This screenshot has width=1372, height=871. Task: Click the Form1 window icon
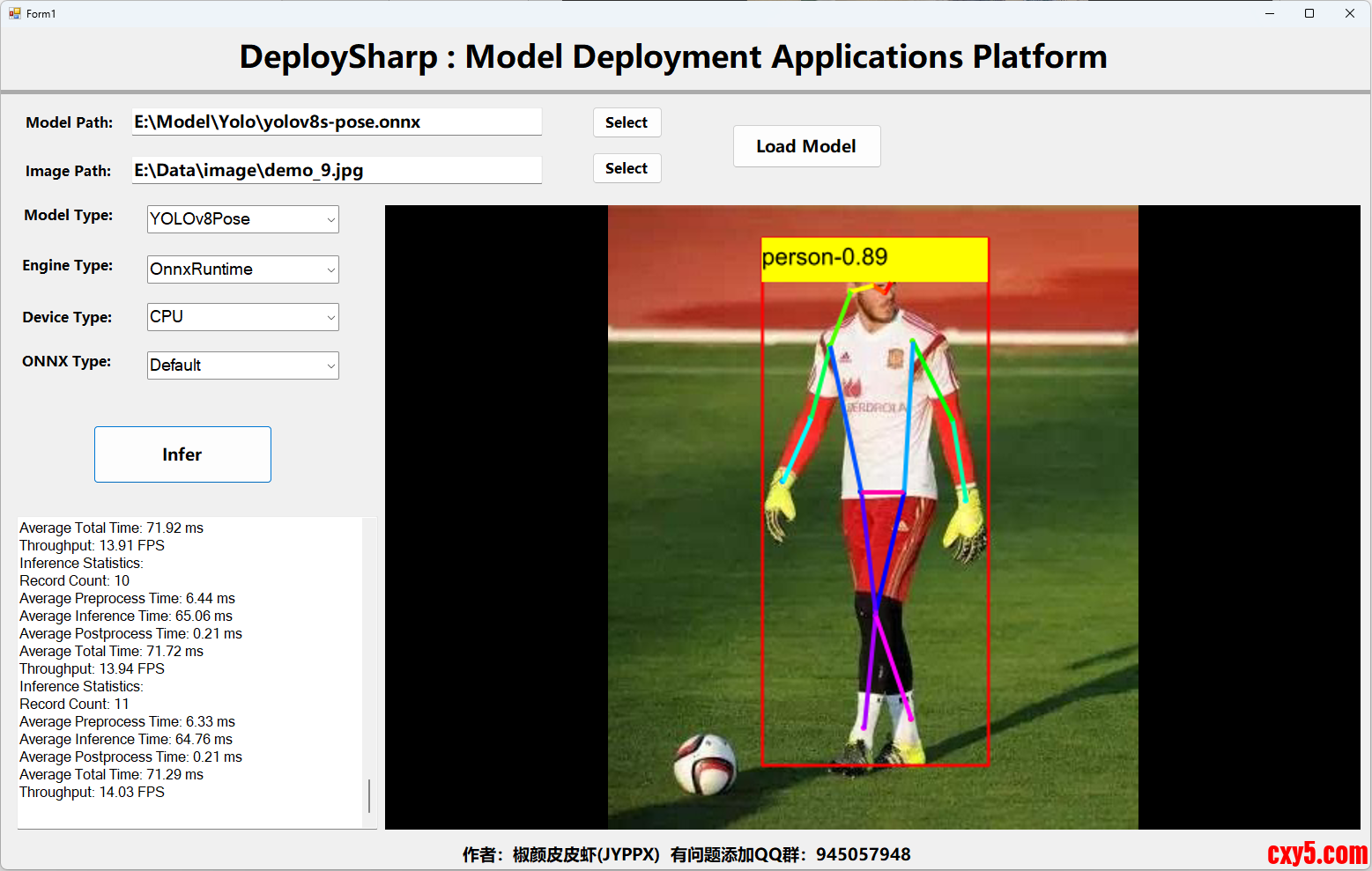click(x=14, y=13)
